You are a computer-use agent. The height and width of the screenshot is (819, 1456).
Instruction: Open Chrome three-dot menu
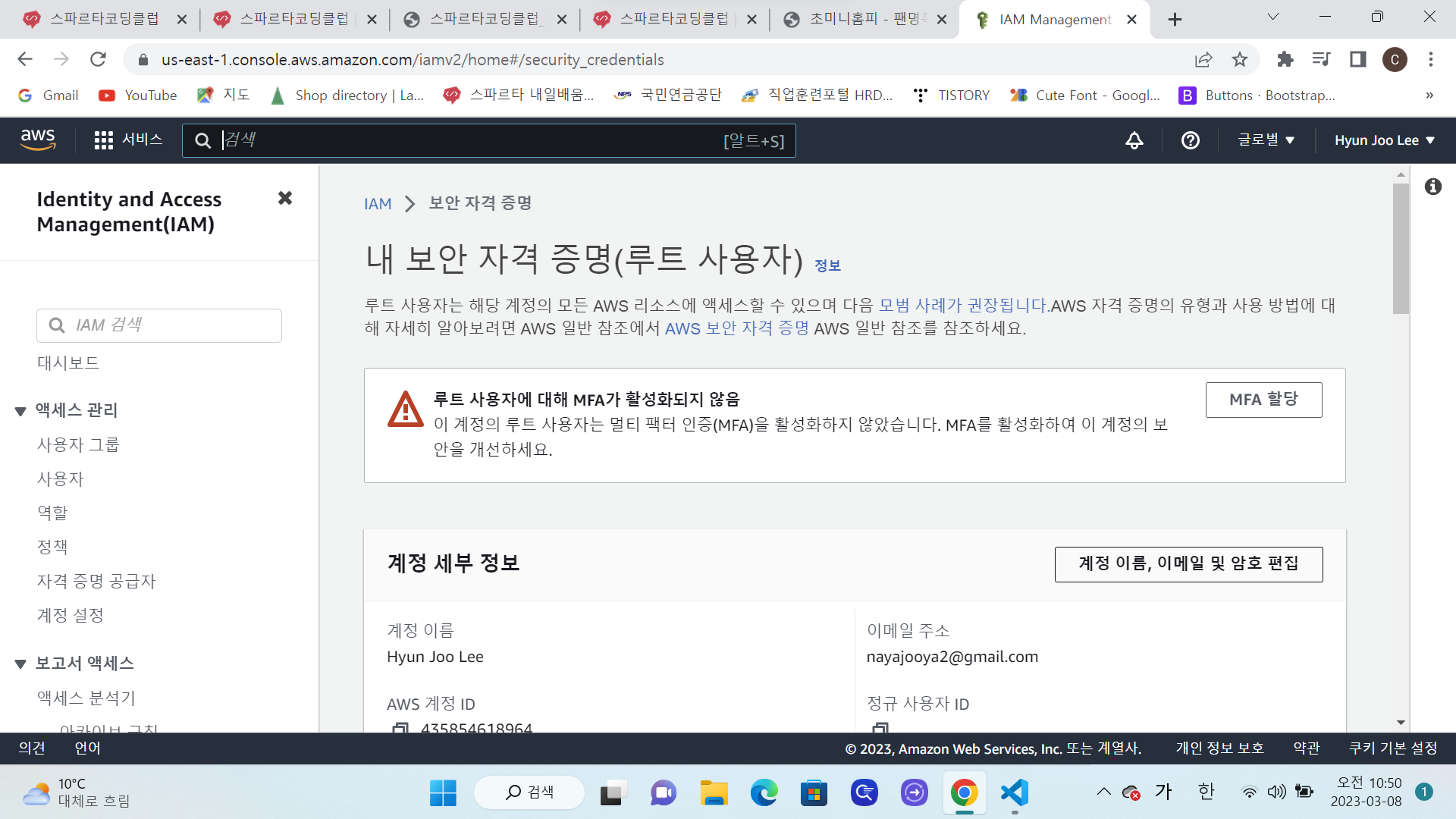coord(1431,59)
